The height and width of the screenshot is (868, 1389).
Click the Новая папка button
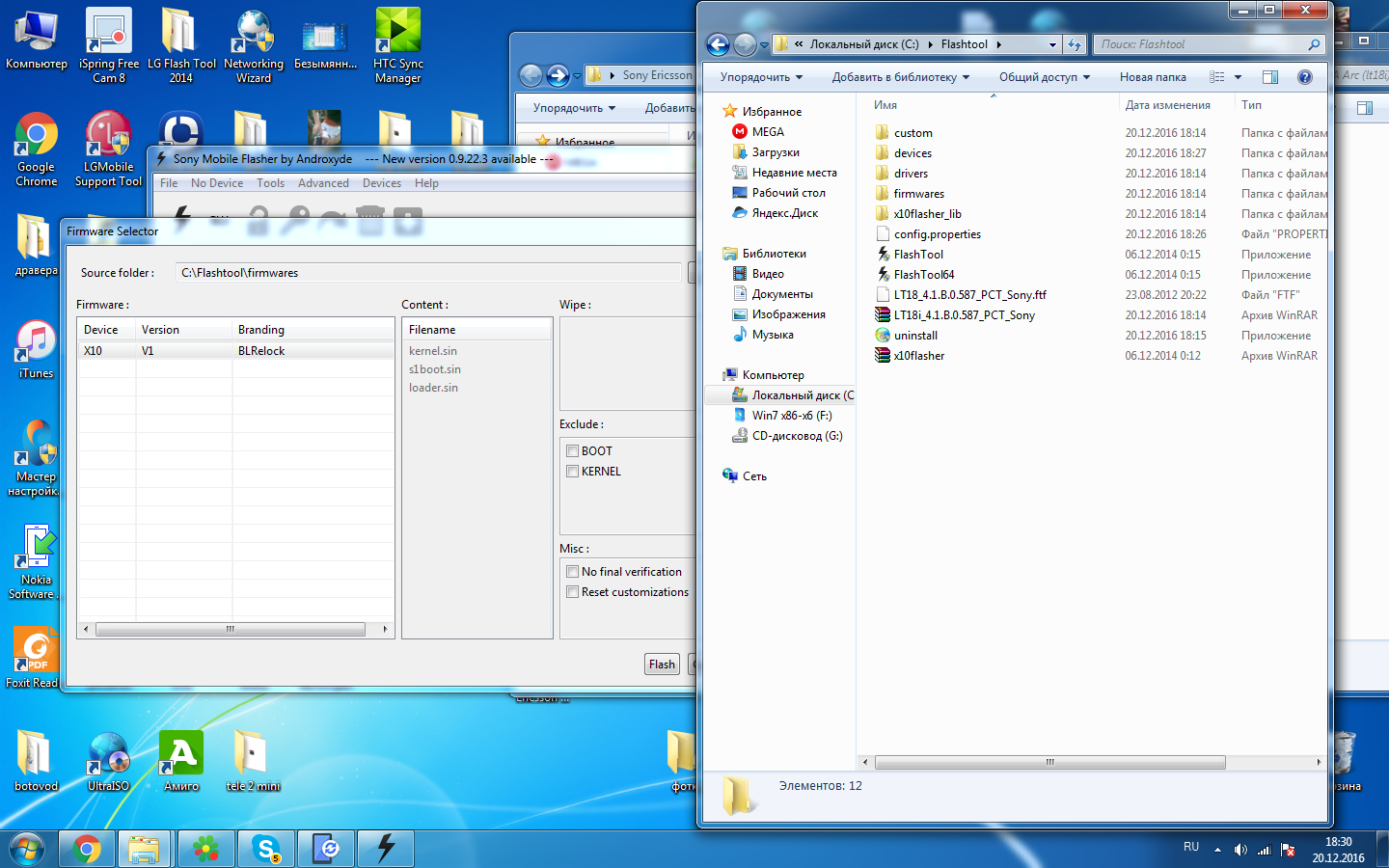(1153, 77)
